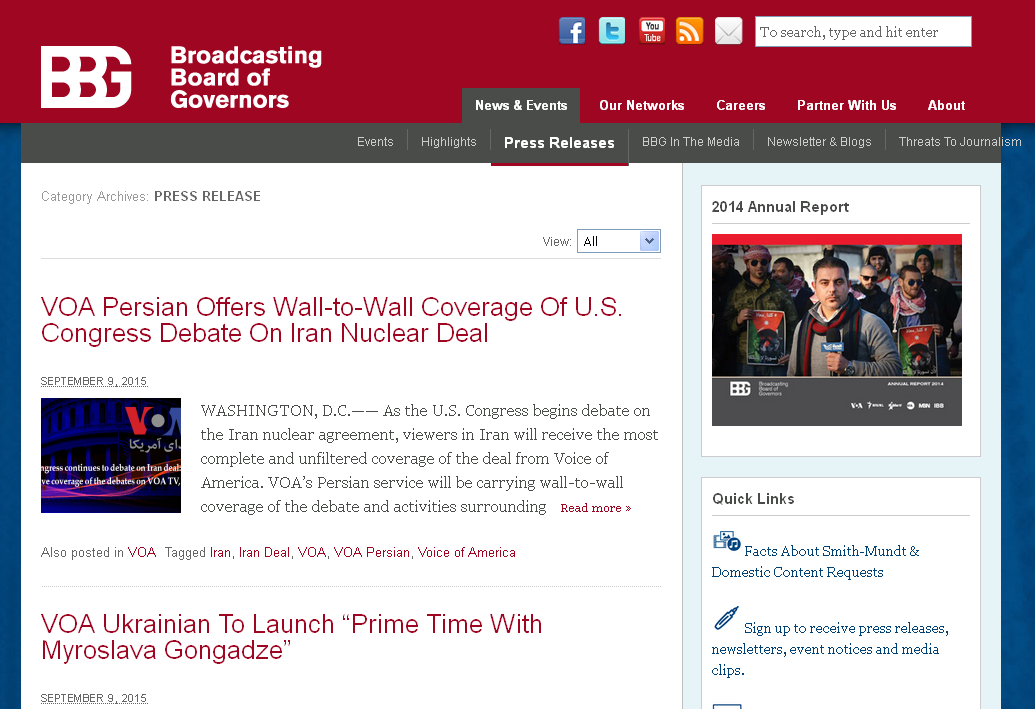This screenshot has height=709, width=1035.
Task: Click the Iran Deal tag
Action: tap(264, 553)
